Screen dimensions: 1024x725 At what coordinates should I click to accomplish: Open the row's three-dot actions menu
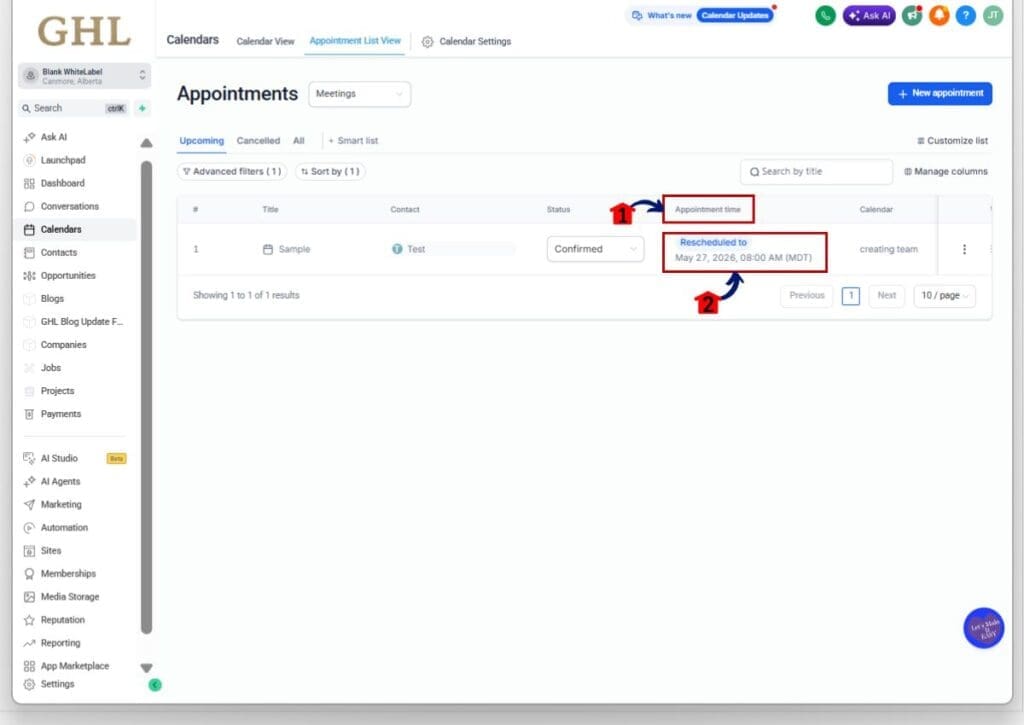click(965, 250)
